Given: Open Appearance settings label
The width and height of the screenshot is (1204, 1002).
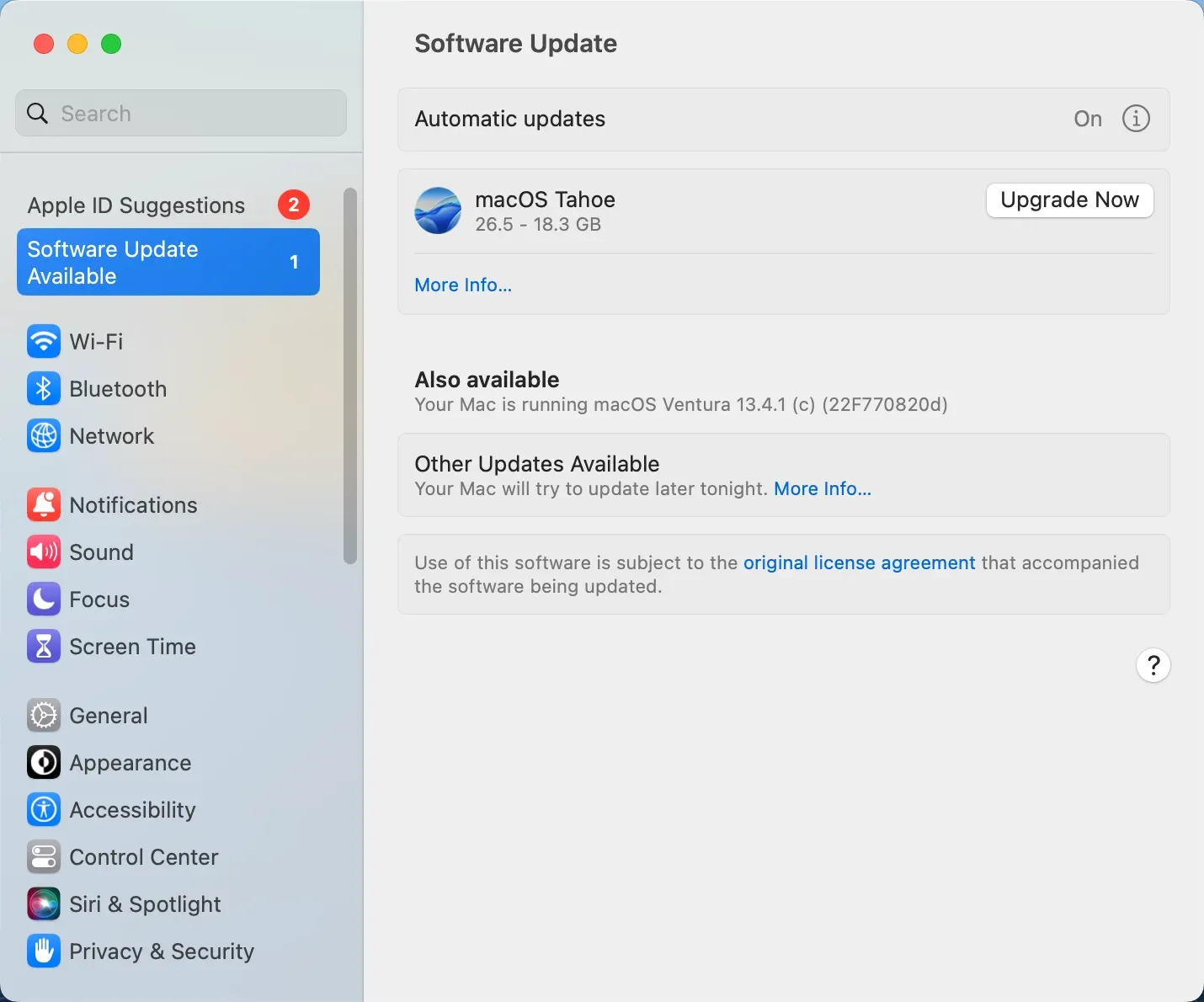Looking at the screenshot, I should tap(131, 763).
